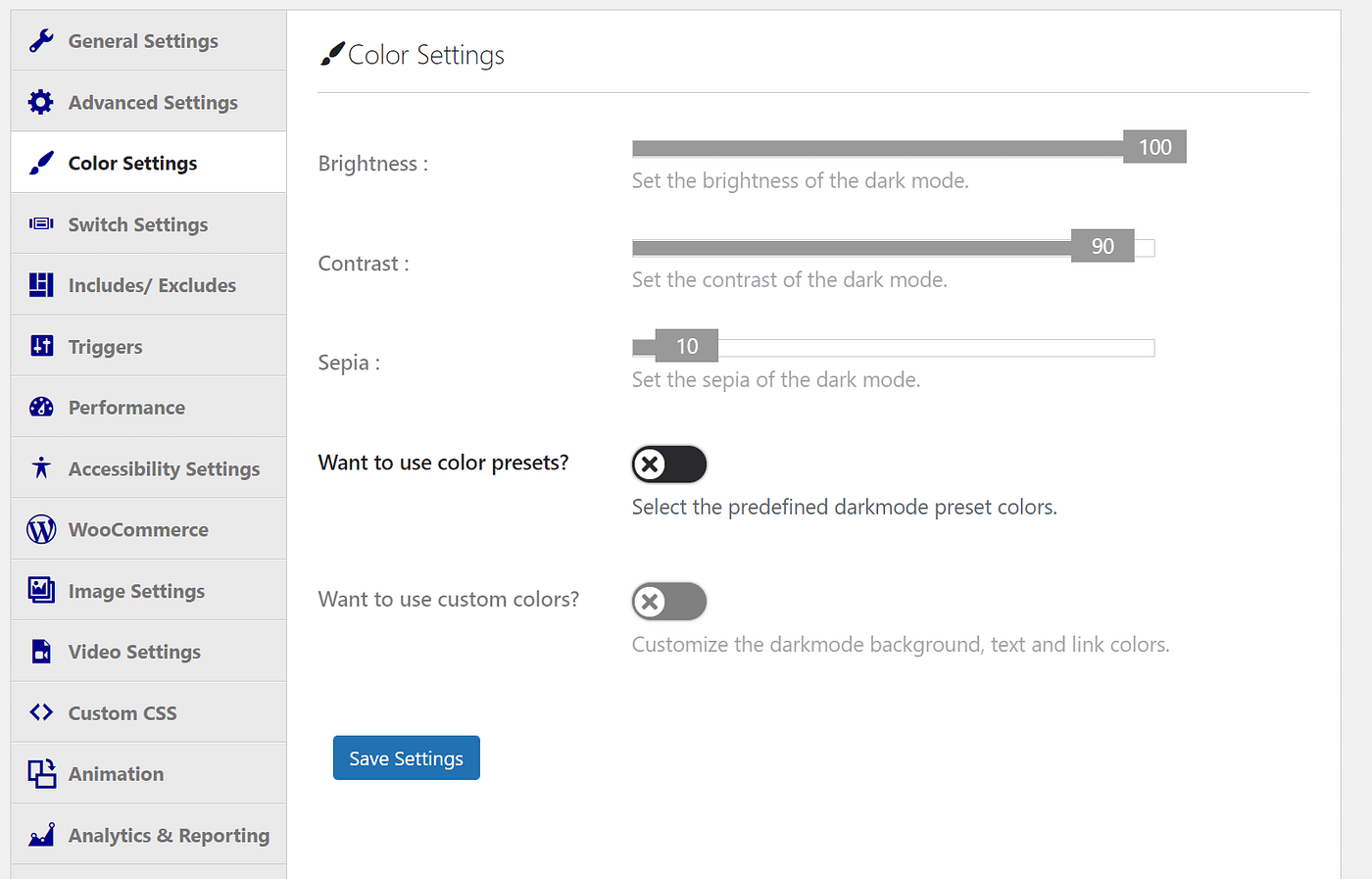Select the Triggers icon in the sidebar
Image resolution: width=1372 pixels, height=879 pixels.
tap(40, 345)
